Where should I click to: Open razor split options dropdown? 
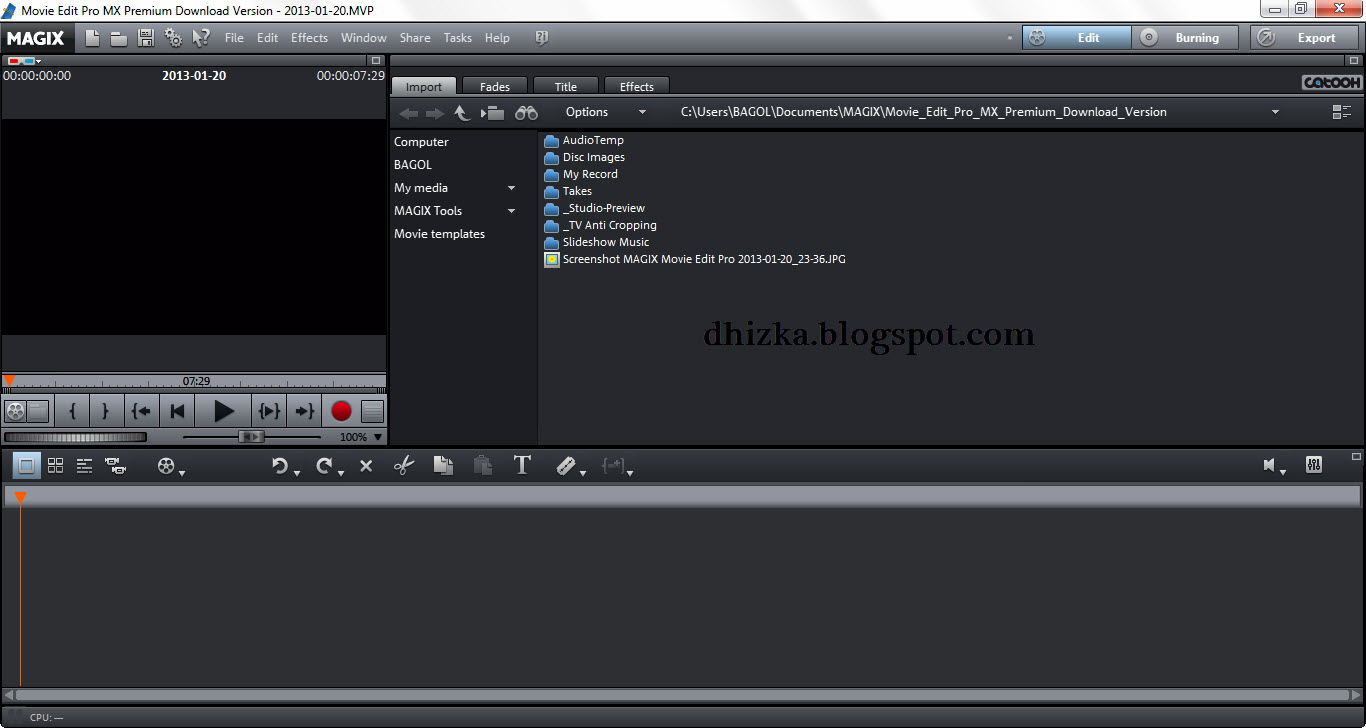point(585,472)
